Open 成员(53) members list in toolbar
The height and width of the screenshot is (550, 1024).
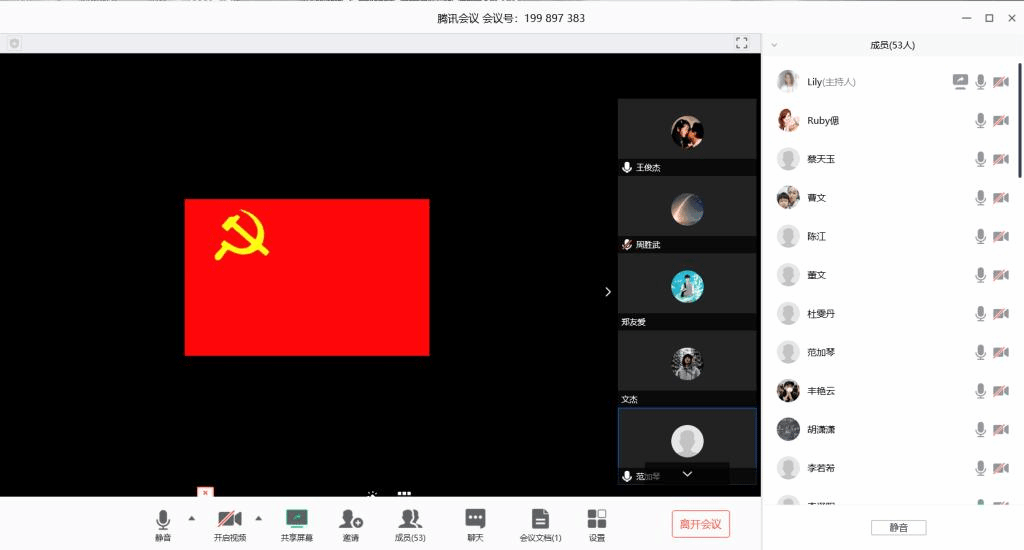[410, 525]
